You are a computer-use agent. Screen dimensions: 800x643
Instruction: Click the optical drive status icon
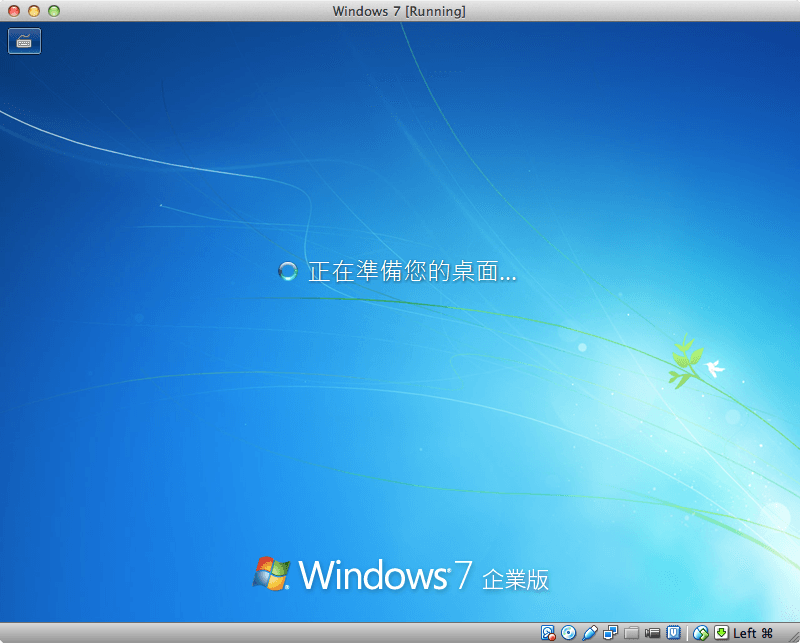tap(568, 632)
